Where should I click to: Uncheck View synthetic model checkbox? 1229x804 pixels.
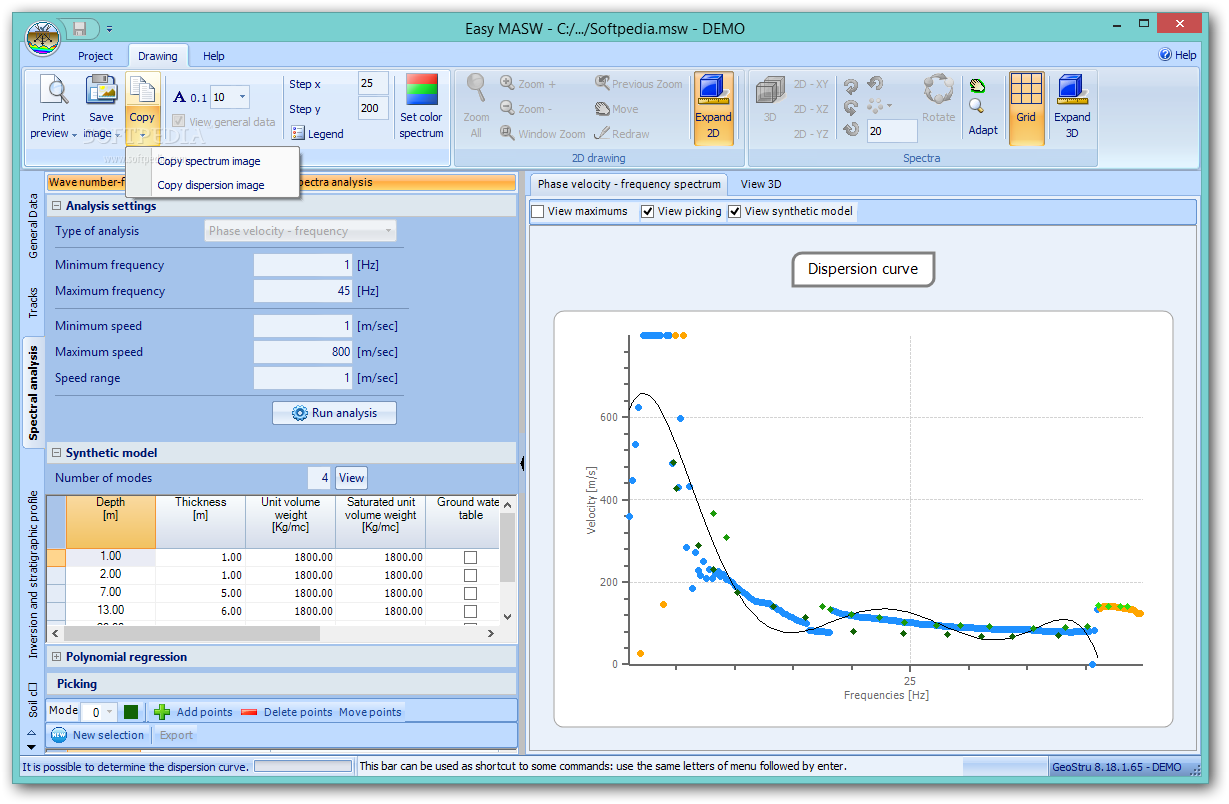(x=735, y=211)
